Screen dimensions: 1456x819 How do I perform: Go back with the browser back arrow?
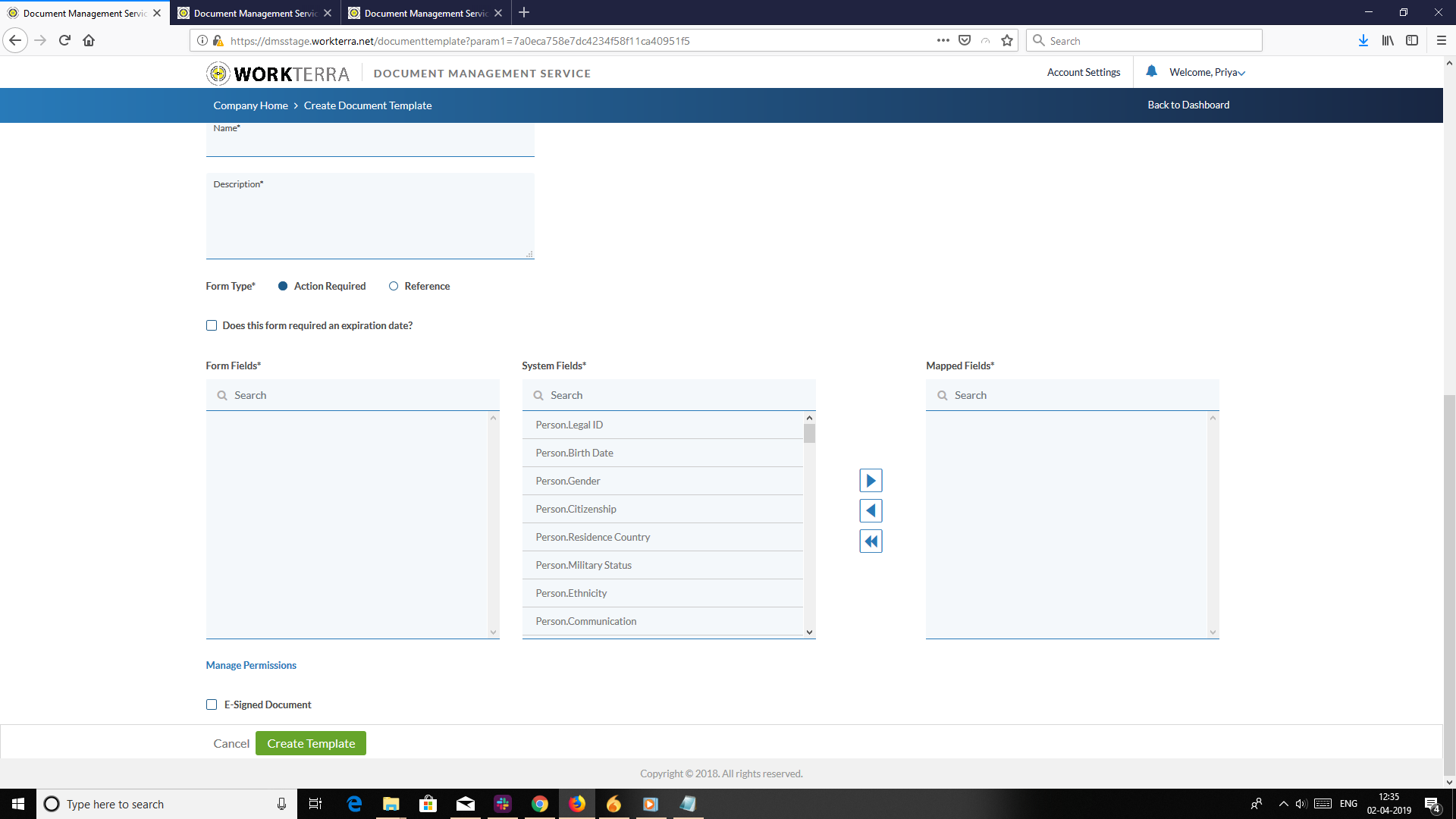(x=15, y=40)
